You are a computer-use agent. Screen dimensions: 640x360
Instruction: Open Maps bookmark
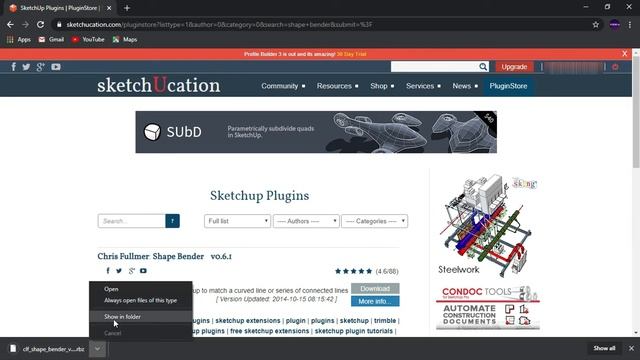point(125,40)
